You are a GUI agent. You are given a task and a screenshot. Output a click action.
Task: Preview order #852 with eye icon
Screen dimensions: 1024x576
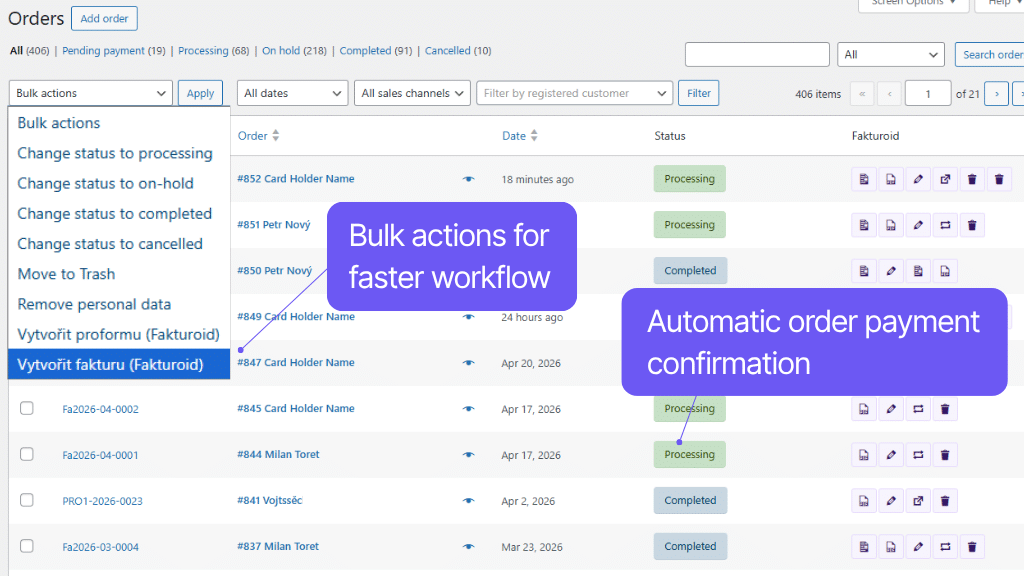tap(468, 179)
